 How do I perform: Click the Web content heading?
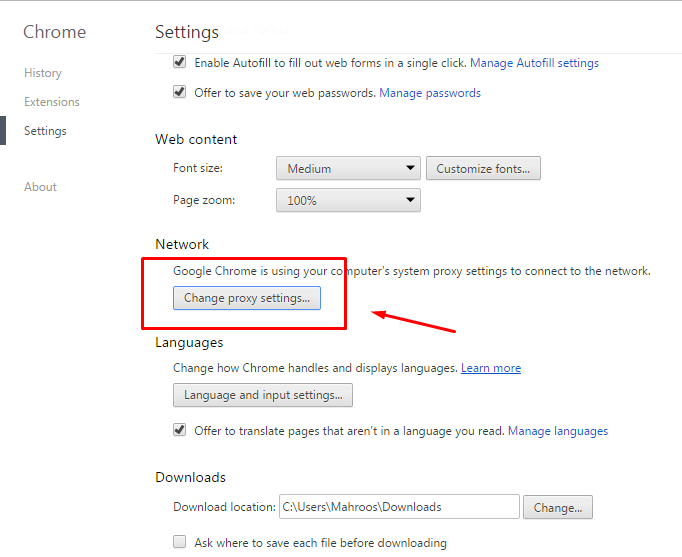pos(196,140)
